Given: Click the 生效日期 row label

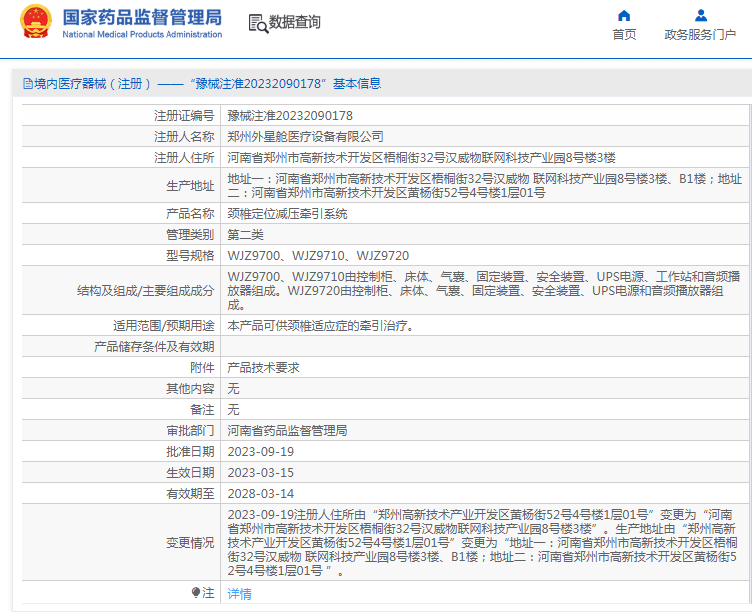Looking at the screenshot, I should coord(190,473).
